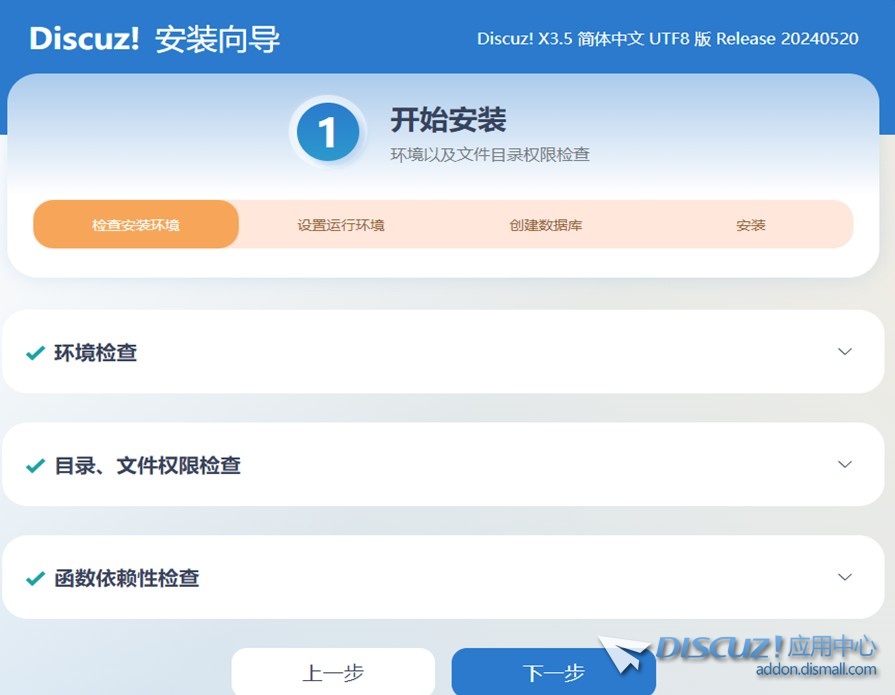Screen dimensions: 895x695
Task: Click the Discuz! 安装向导 title
Action: pos(155,39)
